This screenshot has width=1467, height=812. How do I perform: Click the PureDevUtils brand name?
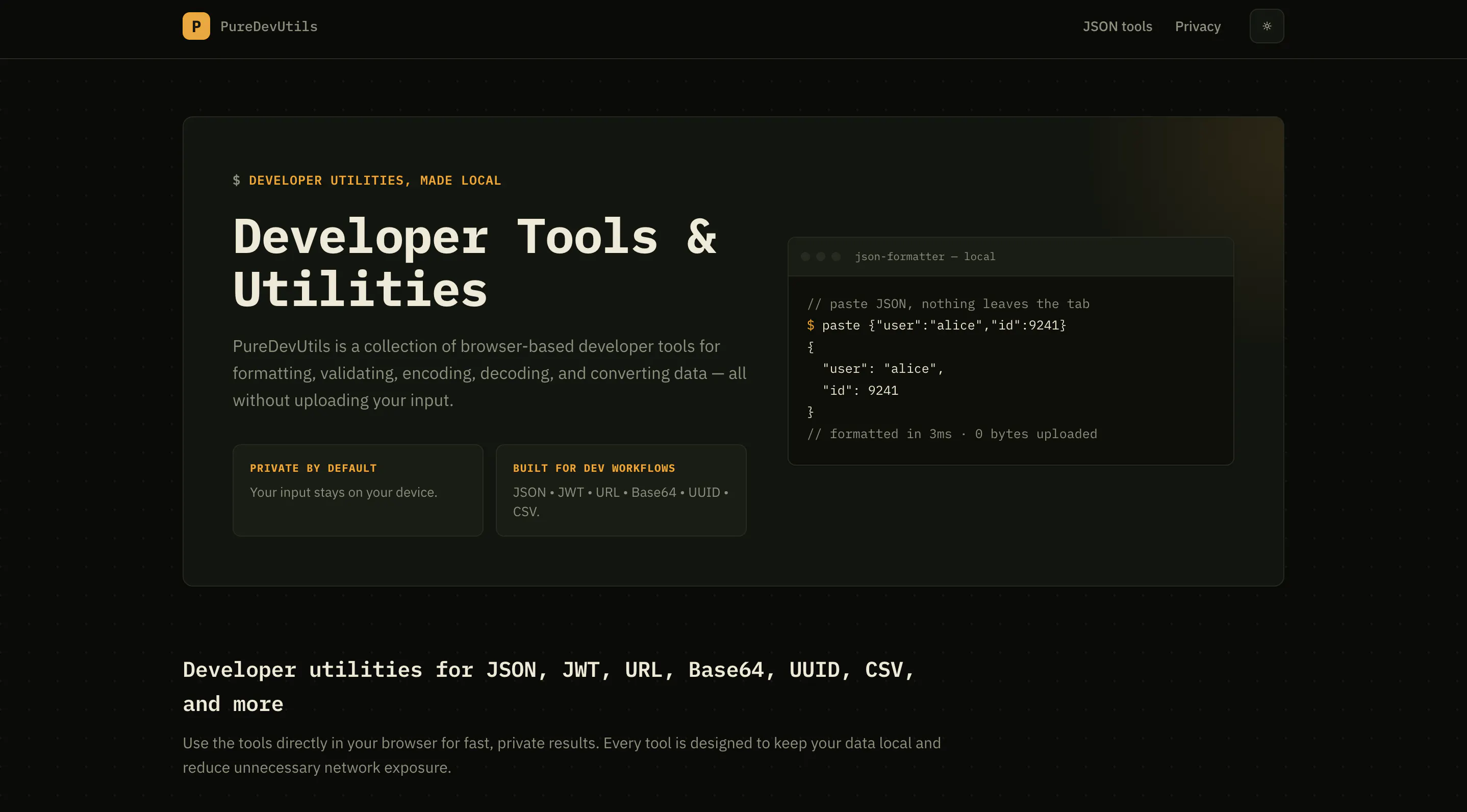pyautogui.click(x=269, y=26)
